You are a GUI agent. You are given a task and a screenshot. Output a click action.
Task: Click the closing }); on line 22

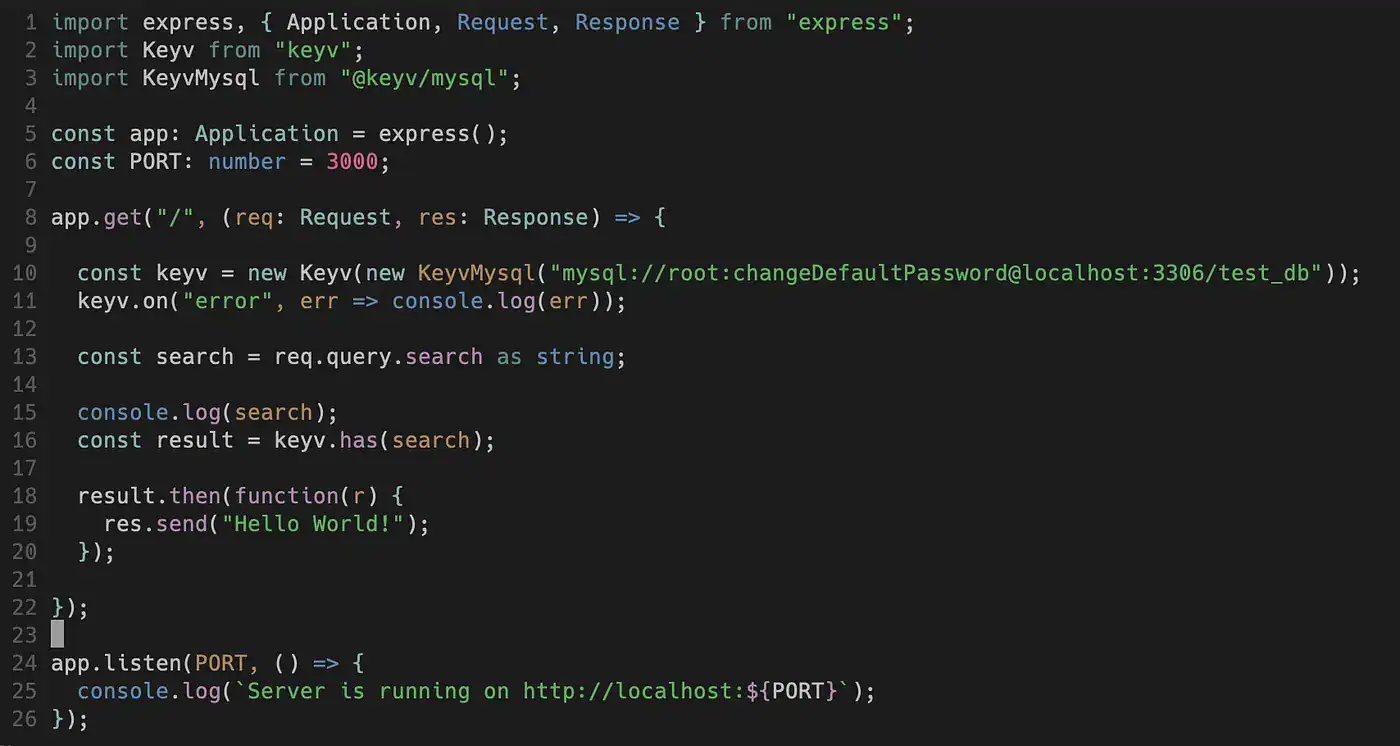point(70,607)
